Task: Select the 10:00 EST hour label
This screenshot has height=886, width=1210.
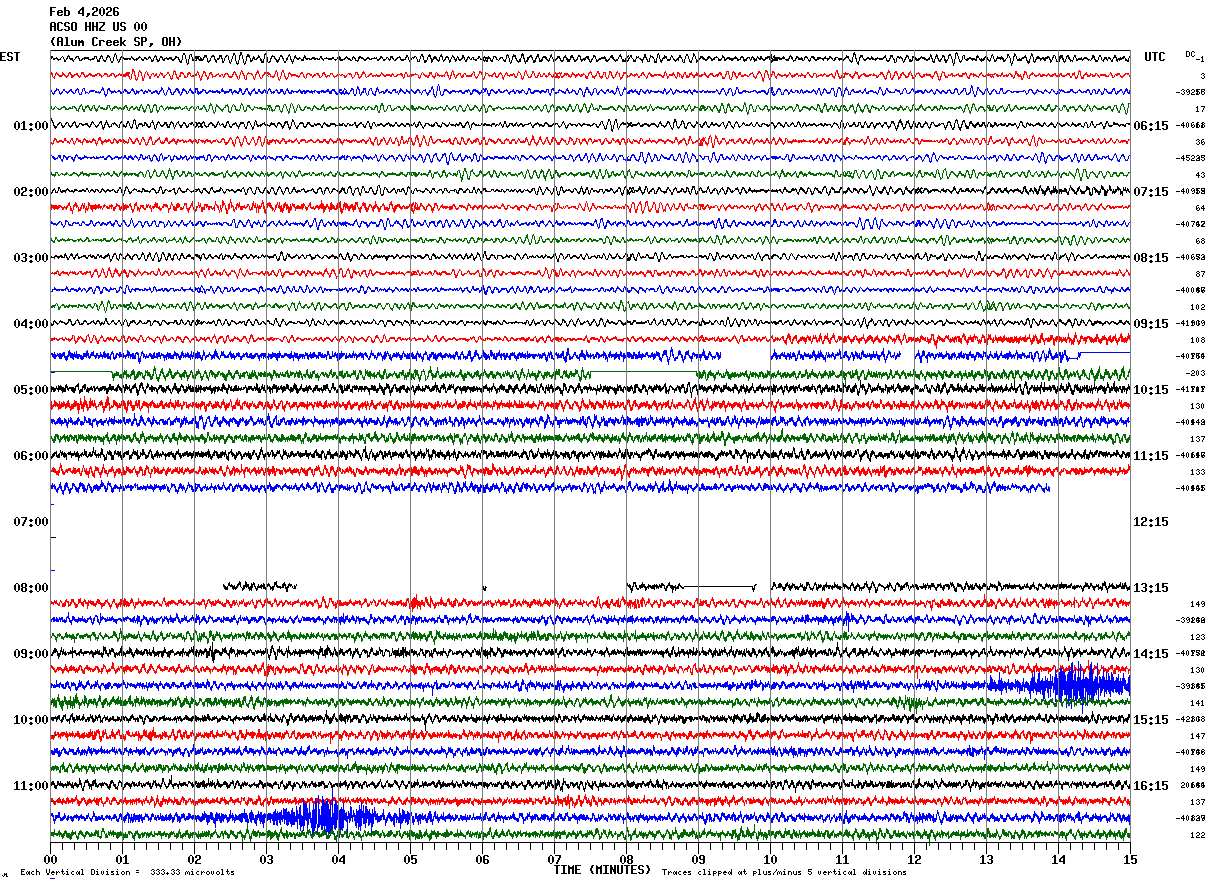Action: 30,720
